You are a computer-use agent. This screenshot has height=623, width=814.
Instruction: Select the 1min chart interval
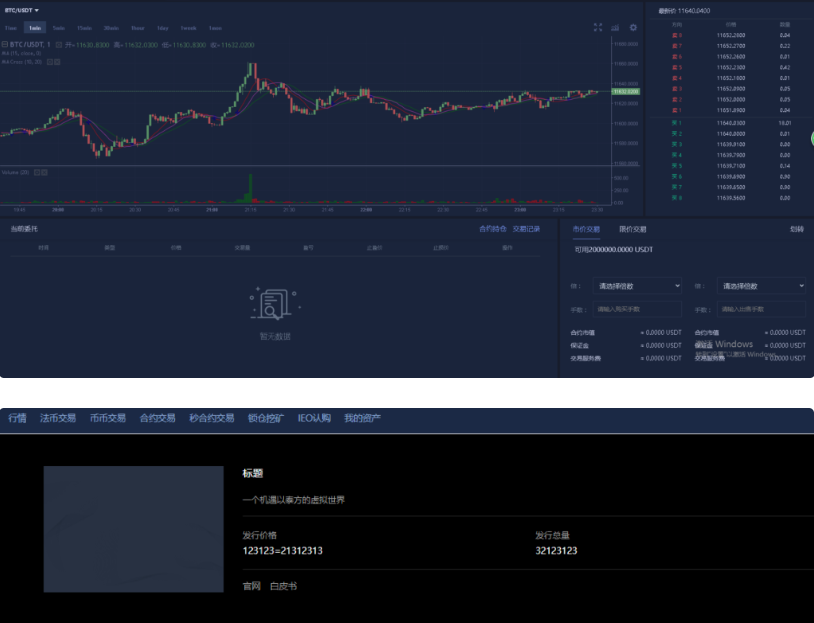[x=35, y=28]
